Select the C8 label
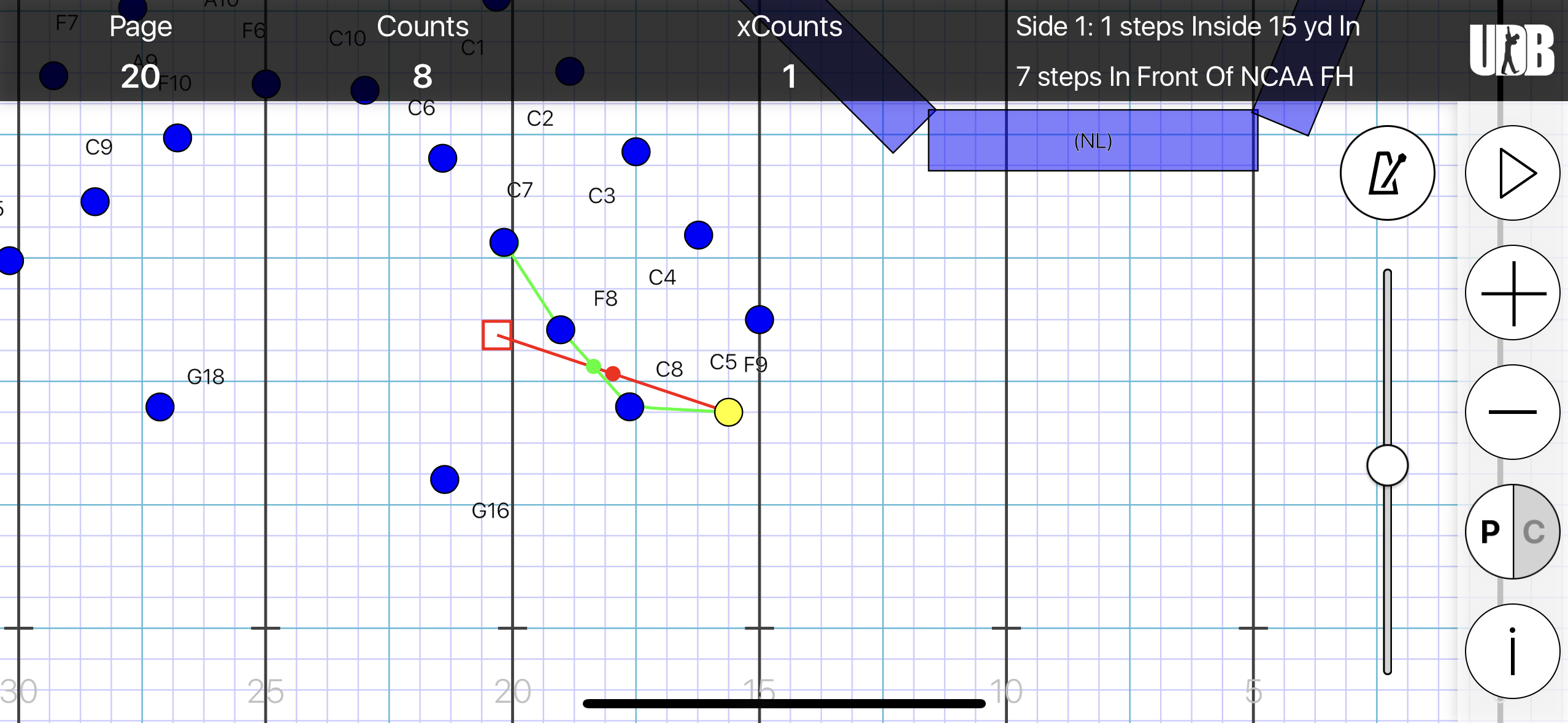The width and height of the screenshot is (1568, 723). click(669, 369)
